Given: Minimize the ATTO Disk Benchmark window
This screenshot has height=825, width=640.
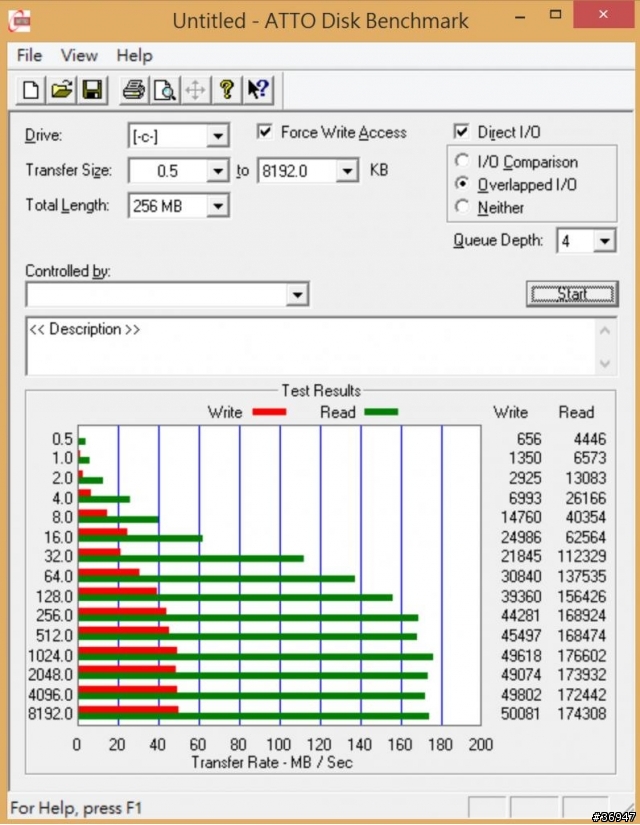Looking at the screenshot, I should coord(520,16).
